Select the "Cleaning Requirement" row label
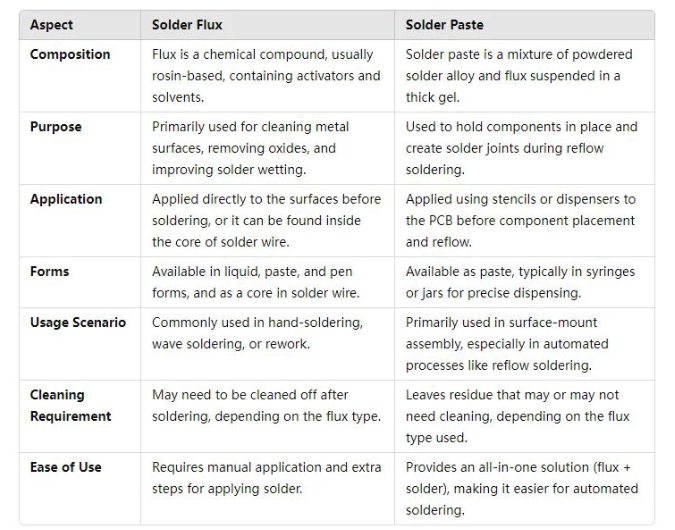This screenshot has height=530, width=675. click(x=70, y=405)
